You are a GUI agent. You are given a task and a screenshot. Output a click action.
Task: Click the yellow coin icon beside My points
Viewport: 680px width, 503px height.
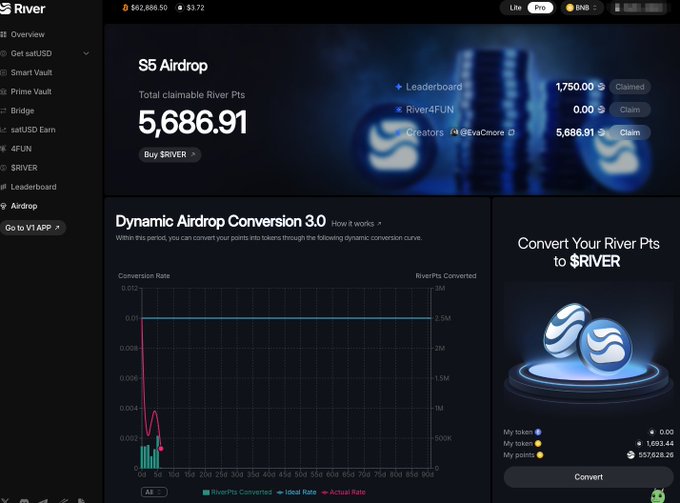click(x=540, y=455)
